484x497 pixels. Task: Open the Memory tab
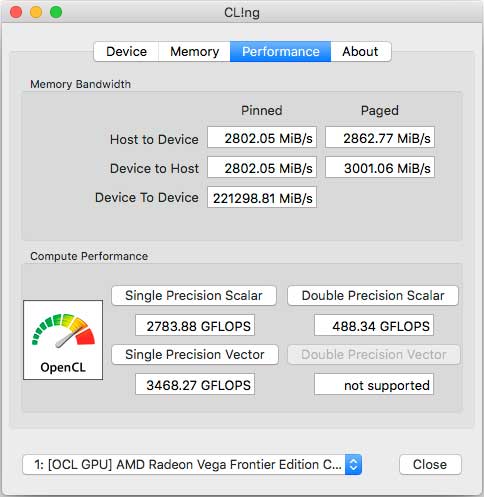point(194,52)
